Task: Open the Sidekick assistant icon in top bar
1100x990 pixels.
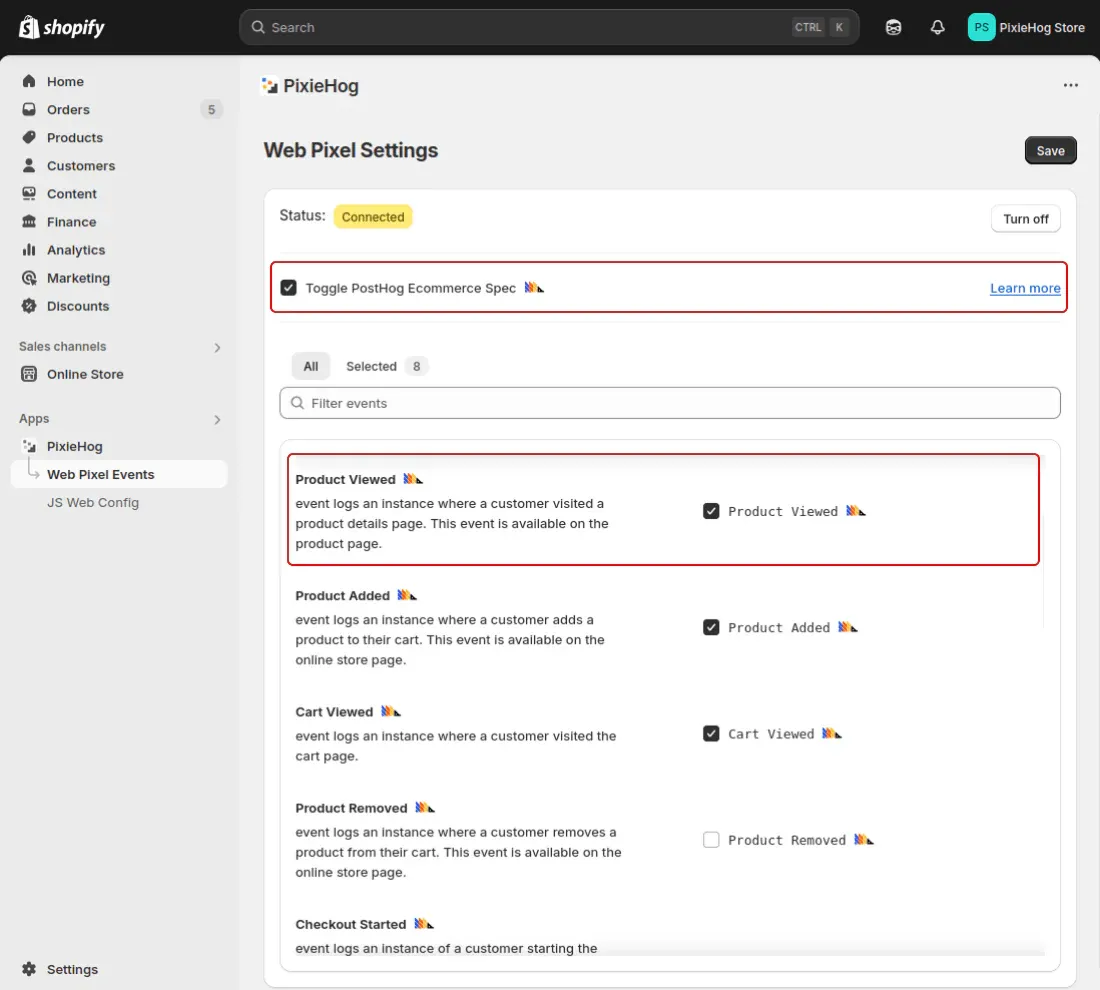Action: click(x=893, y=27)
